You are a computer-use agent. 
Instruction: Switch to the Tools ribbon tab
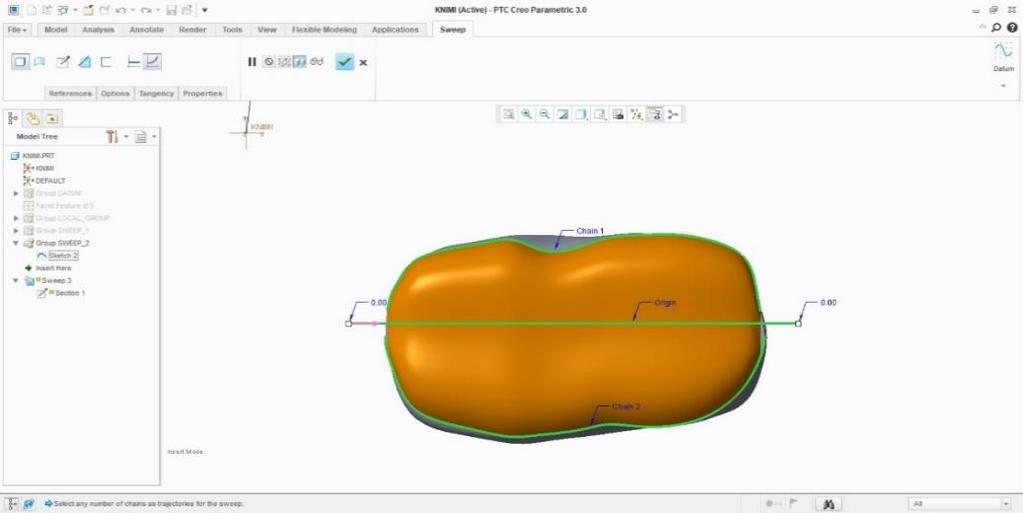point(232,30)
